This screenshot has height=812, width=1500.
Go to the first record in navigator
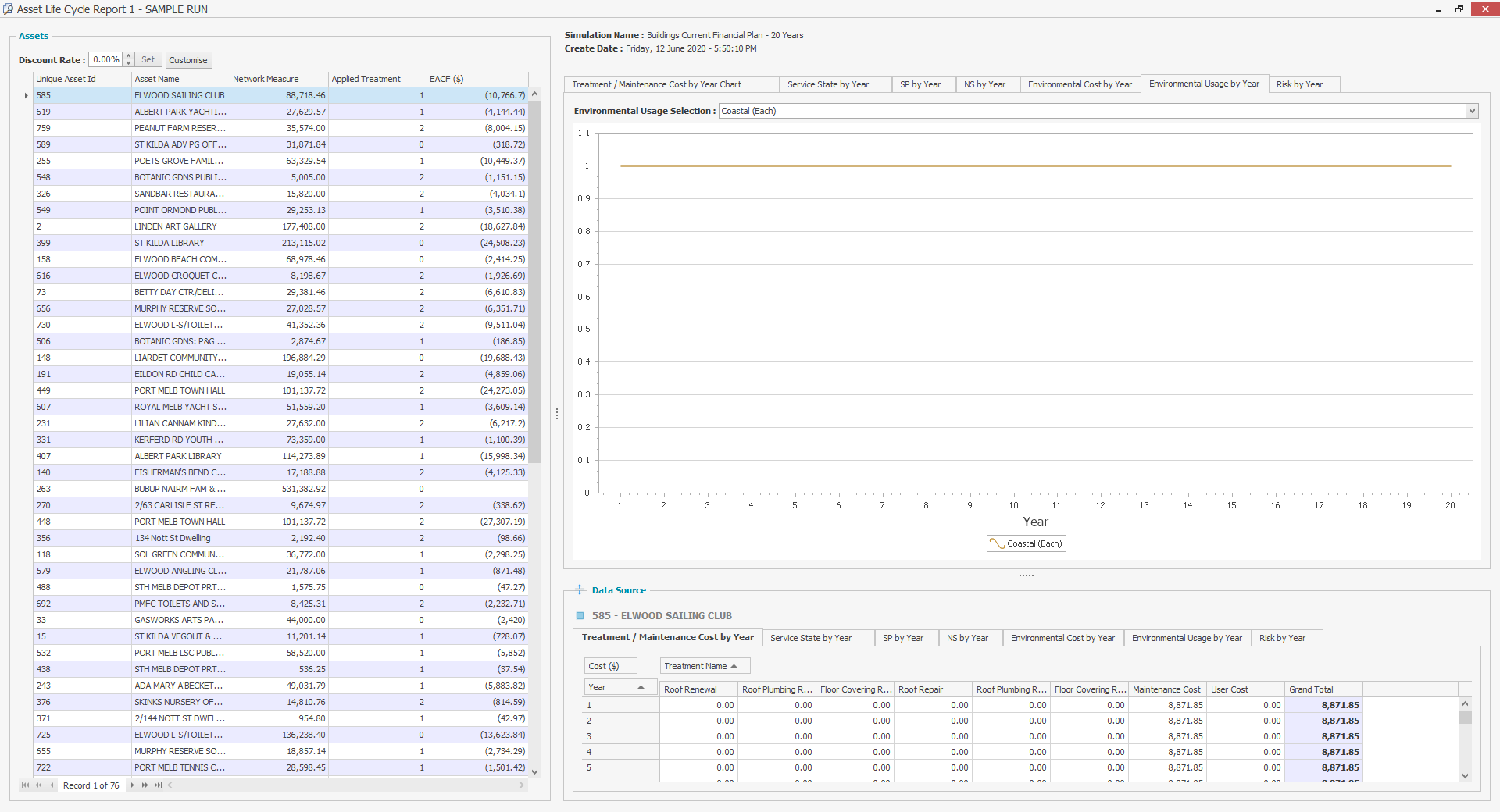click(25, 785)
